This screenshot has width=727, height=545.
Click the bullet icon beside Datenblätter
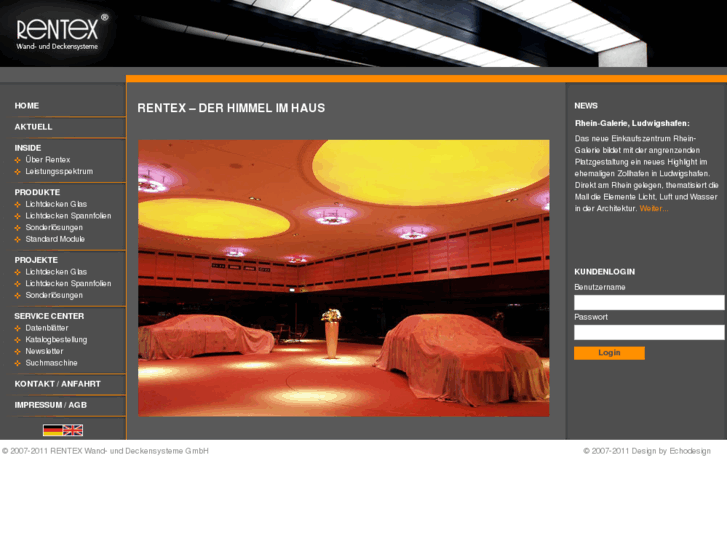point(18,328)
